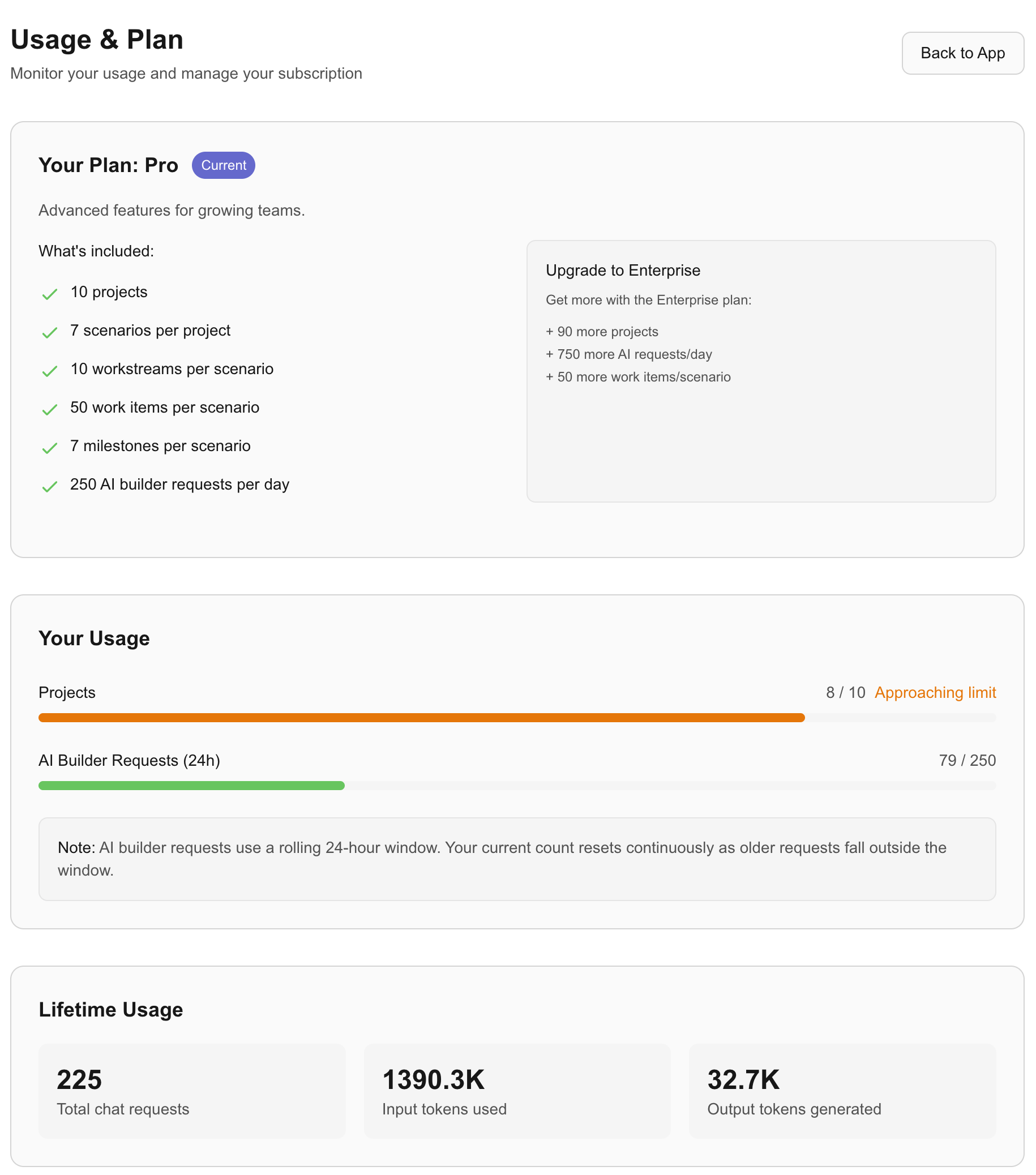Image resolution: width=1036 pixels, height=1175 pixels.
Task: Click the checkmark beside 10 projects
Action: pyautogui.click(x=49, y=293)
